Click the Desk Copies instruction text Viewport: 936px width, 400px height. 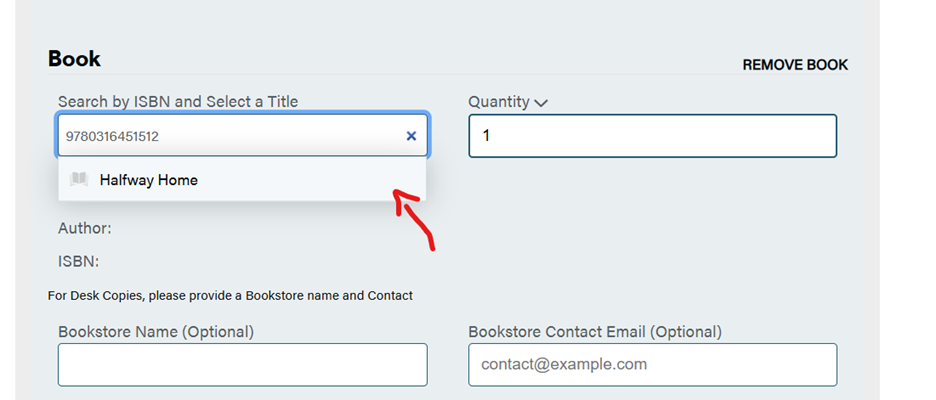click(x=230, y=295)
